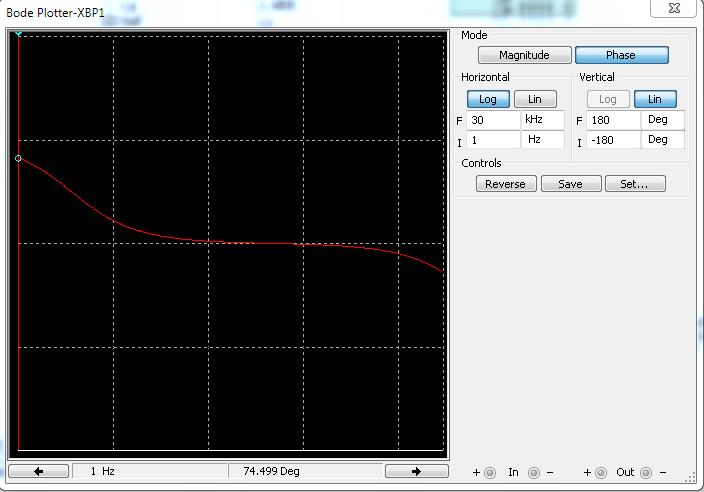Click the left arrow cursor button
This screenshot has width=704, height=492.
pos(38,471)
